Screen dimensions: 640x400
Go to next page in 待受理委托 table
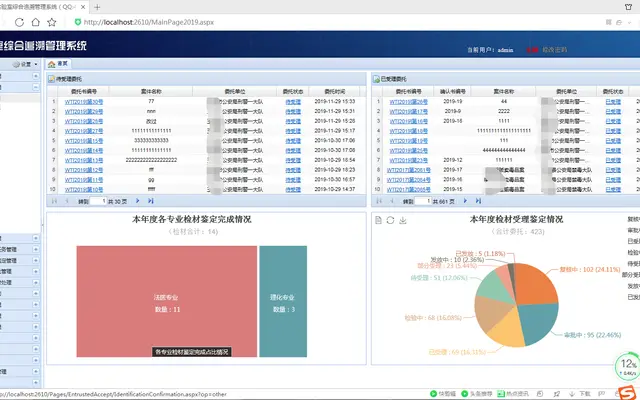click(x=138, y=201)
